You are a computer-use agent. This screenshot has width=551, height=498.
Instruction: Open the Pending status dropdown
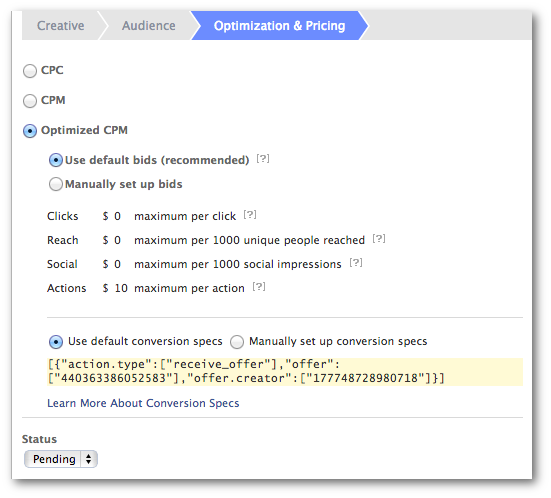[x=61, y=459]
